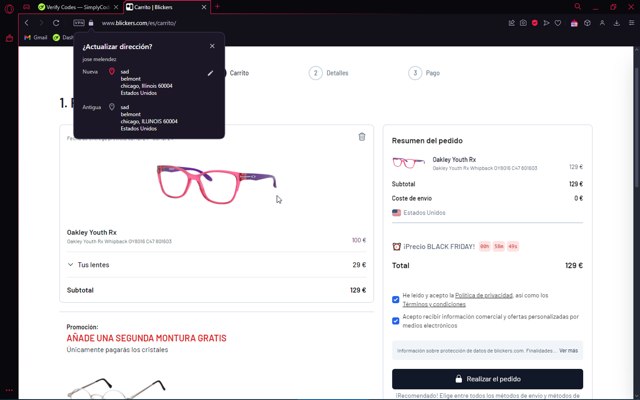Take a snapshot with camera icon
This screenshot has width=640, height=400.
coord(523,23)
